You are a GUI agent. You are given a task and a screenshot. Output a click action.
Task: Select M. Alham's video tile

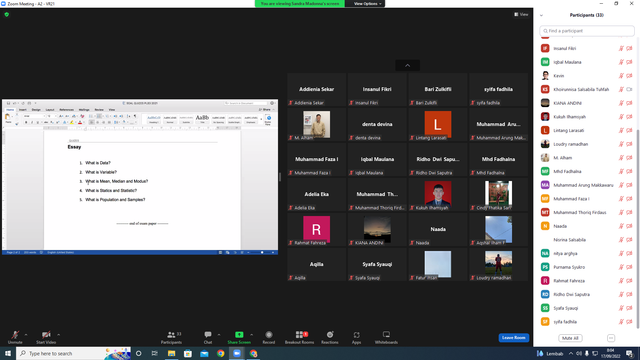tap(317, 125)
